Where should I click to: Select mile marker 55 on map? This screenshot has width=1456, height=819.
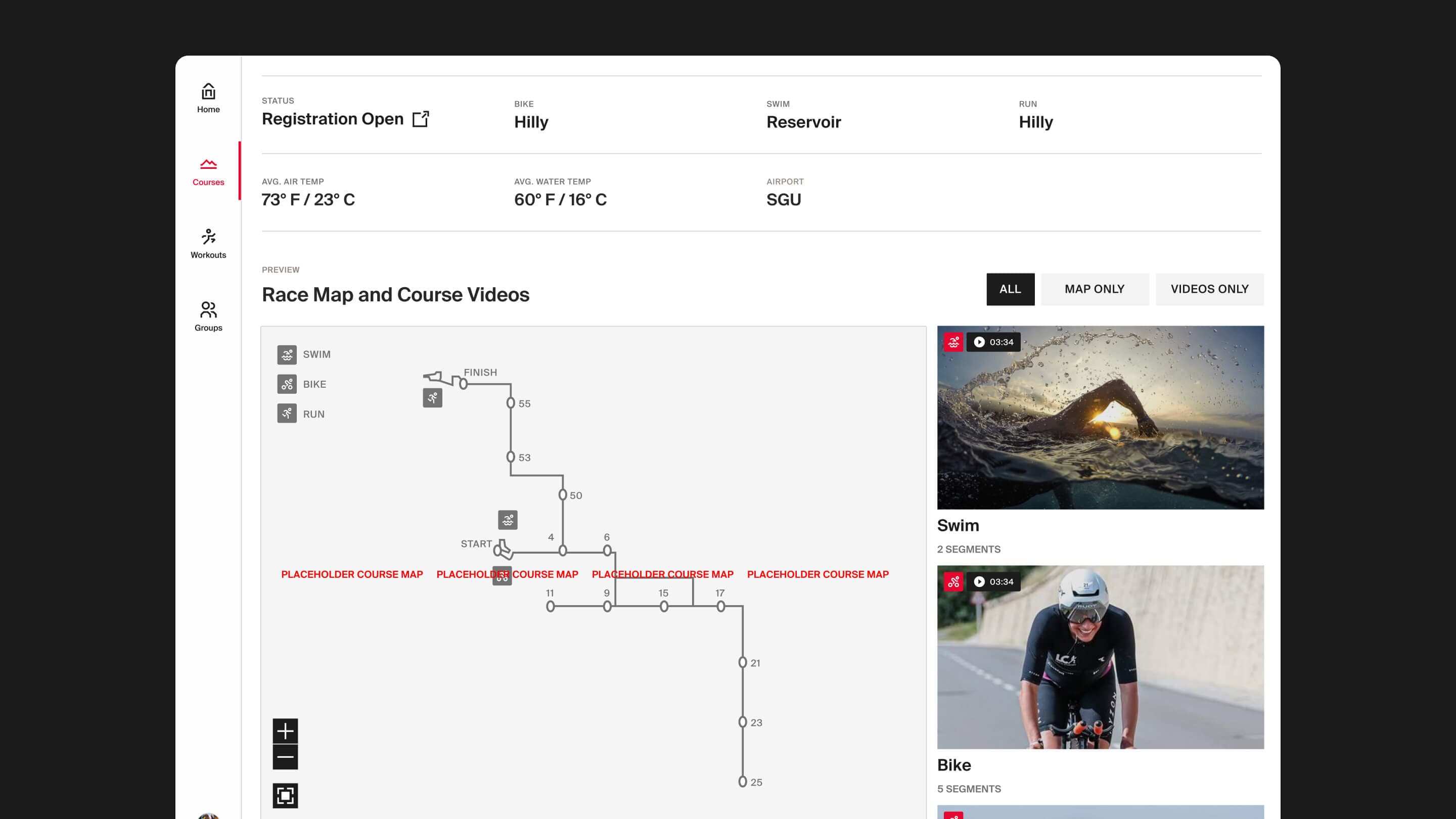point(511,403)
